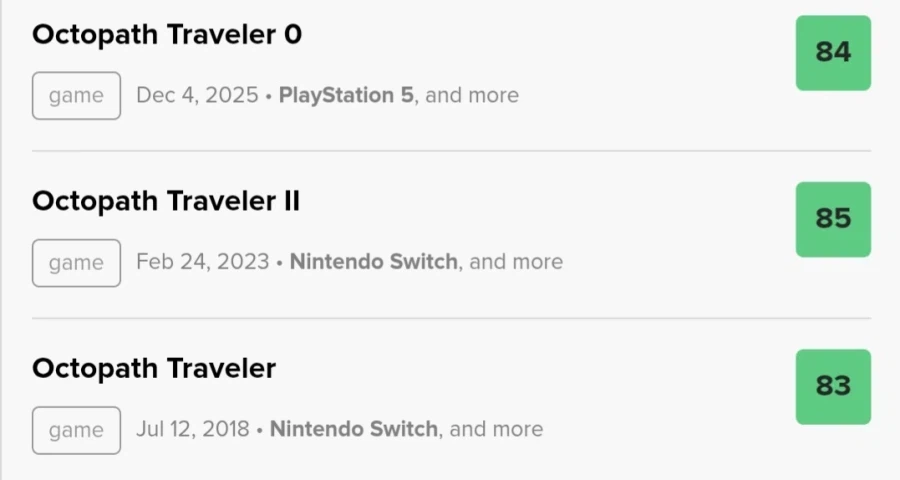This screenshot has height=480, width=900.
Task: Click the green 84 score badge
Action: point(833,53)
